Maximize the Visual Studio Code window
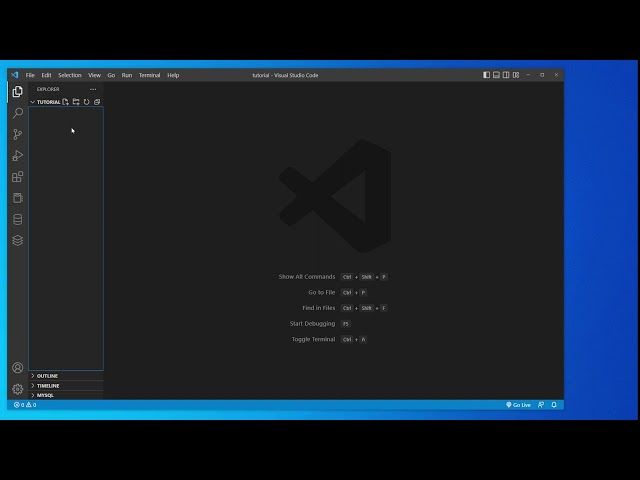This screenshot has height=480, width=640. point(542,75)
